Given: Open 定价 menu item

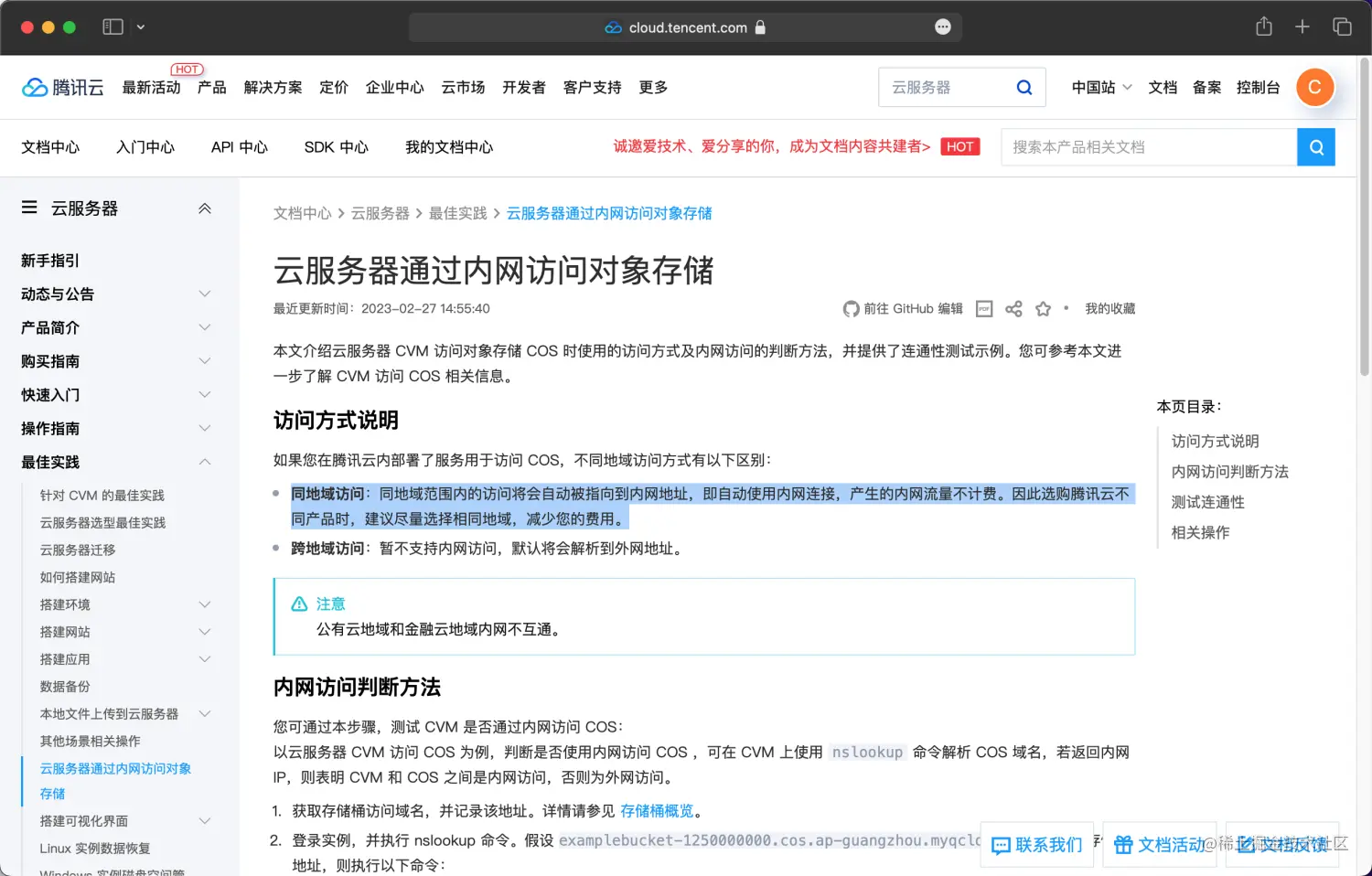Looking at the screenshot, I should pos(334,87).
